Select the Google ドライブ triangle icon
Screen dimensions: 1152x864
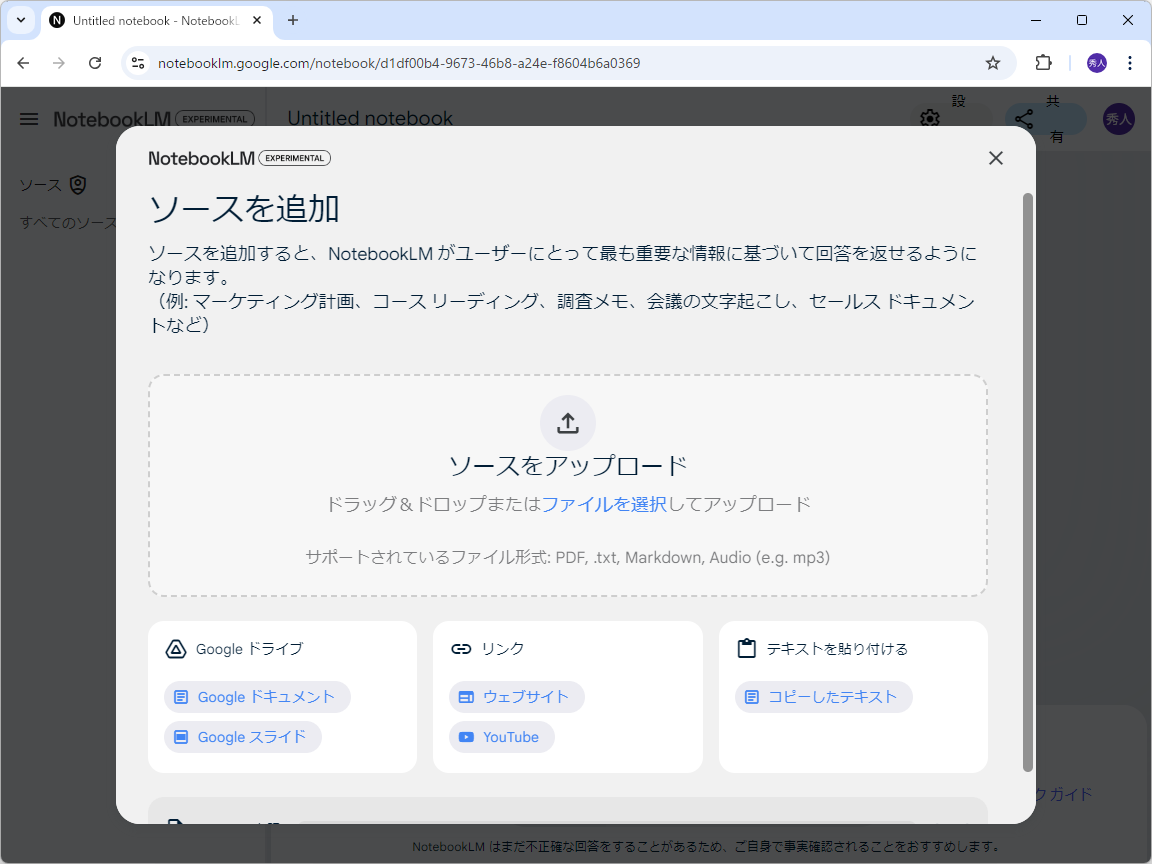(x=175, y=648)
